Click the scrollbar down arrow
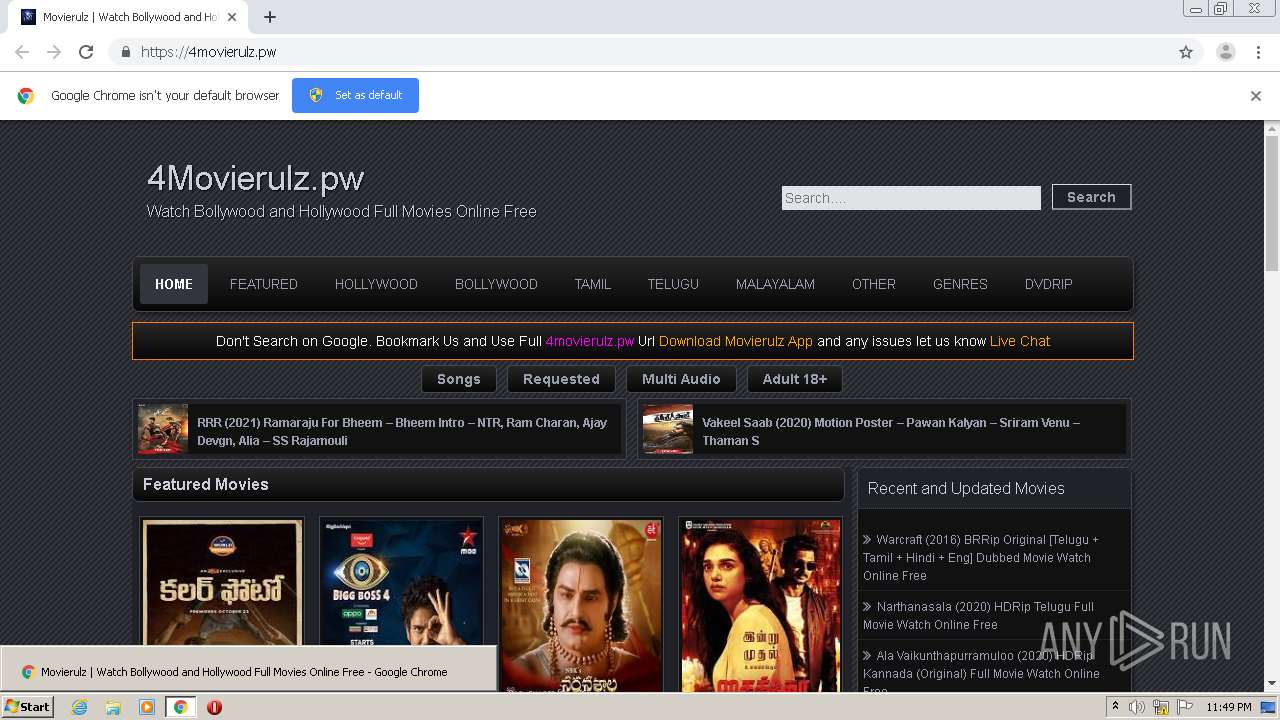This screenshot has height=720, width=1280. [x=1272, y=684]
